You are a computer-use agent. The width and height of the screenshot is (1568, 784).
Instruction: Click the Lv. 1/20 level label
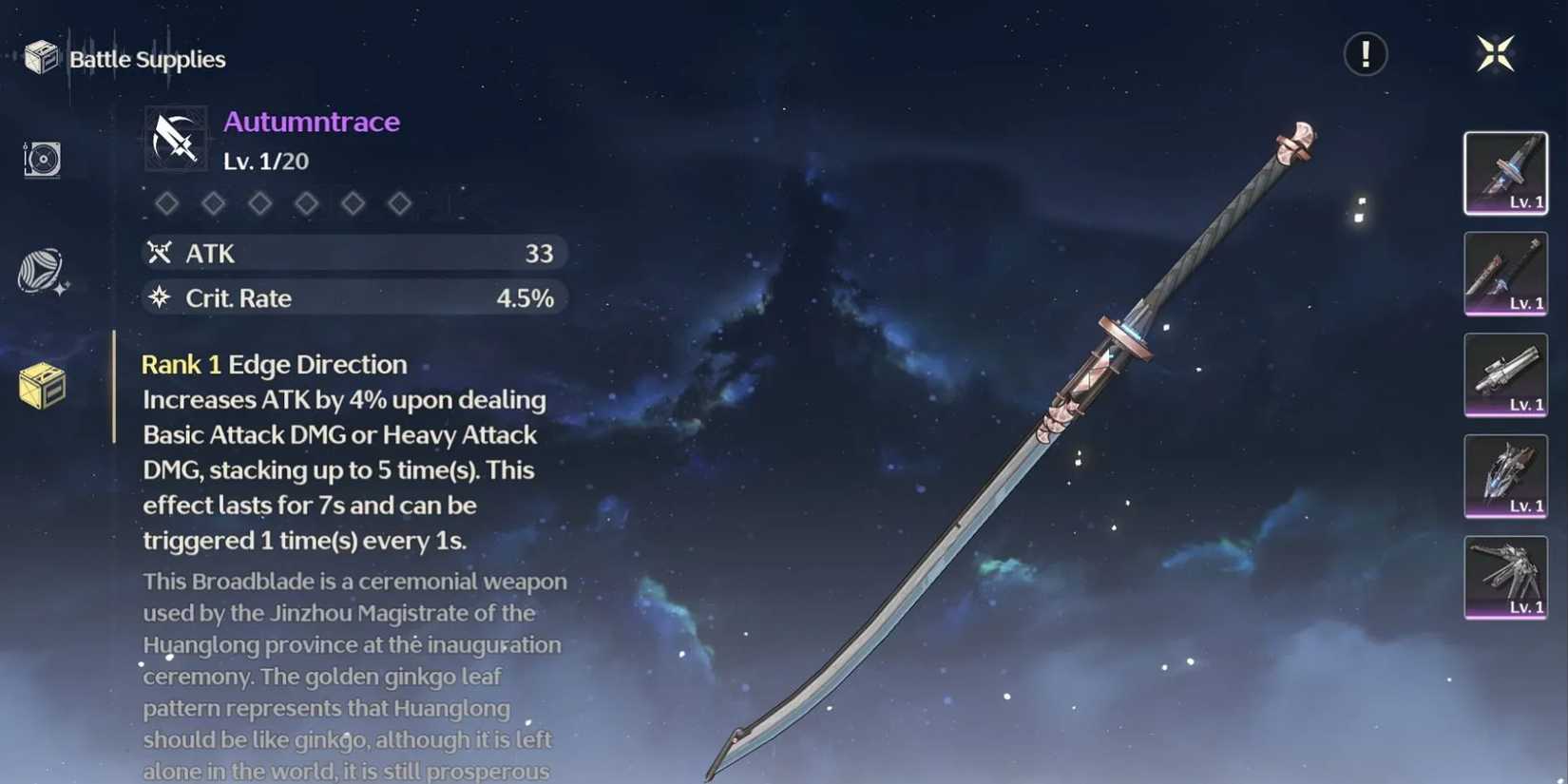[x=266, y=162]
